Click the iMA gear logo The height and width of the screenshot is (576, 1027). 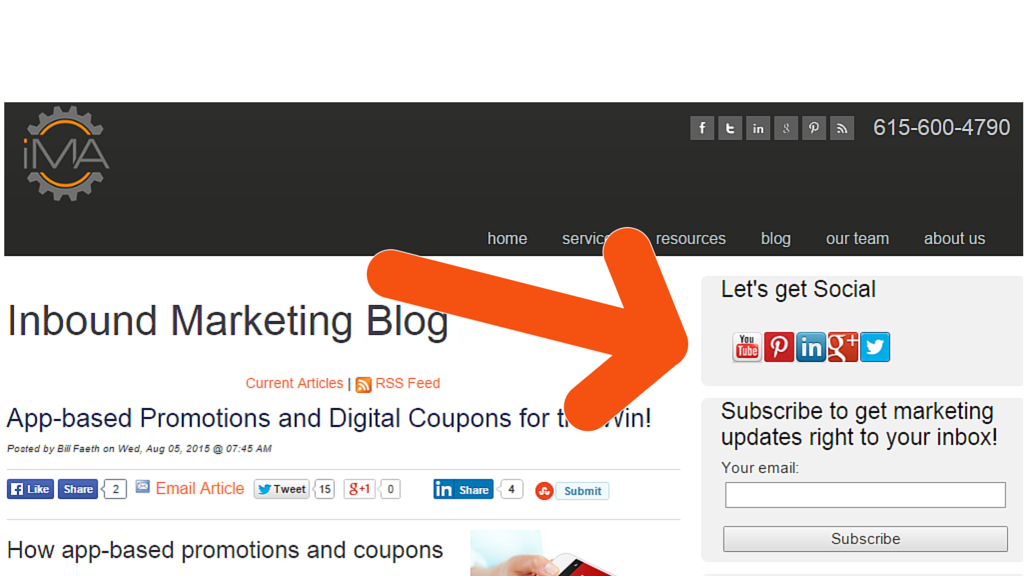pos(65,153)
